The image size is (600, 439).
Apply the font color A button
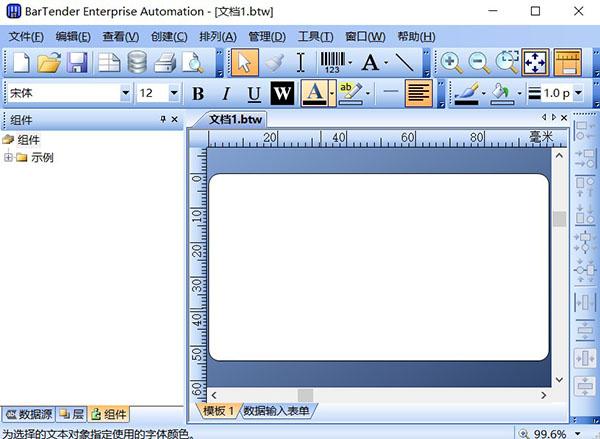pos(314,93)
